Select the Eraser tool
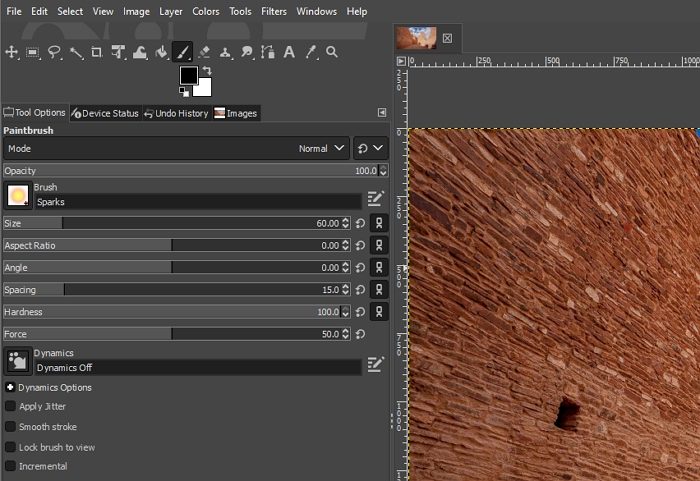Viewport: 700px width, 481px height. (x=204, y=52)
